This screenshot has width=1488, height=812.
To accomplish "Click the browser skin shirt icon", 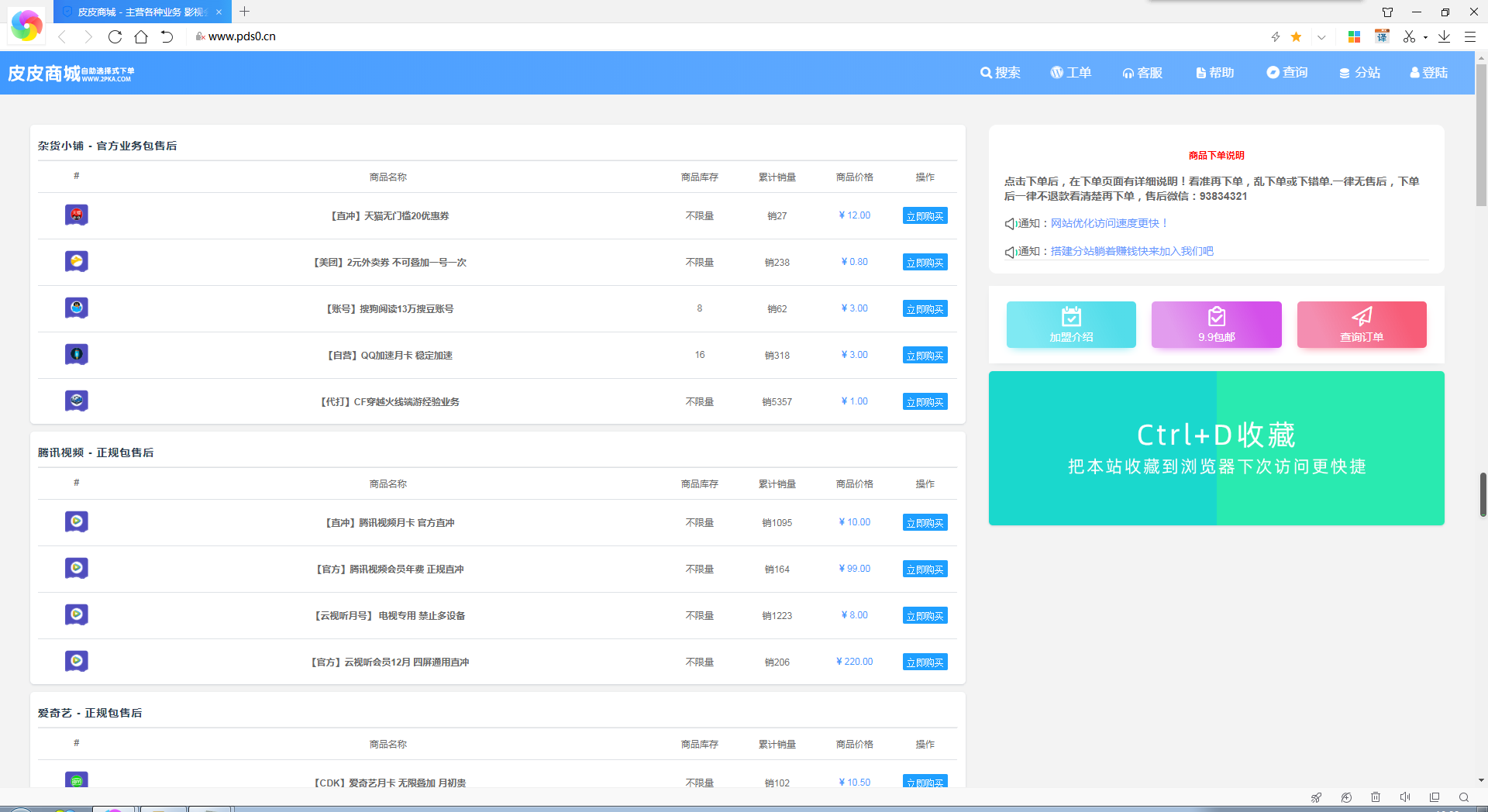I will click(1387, 12).
